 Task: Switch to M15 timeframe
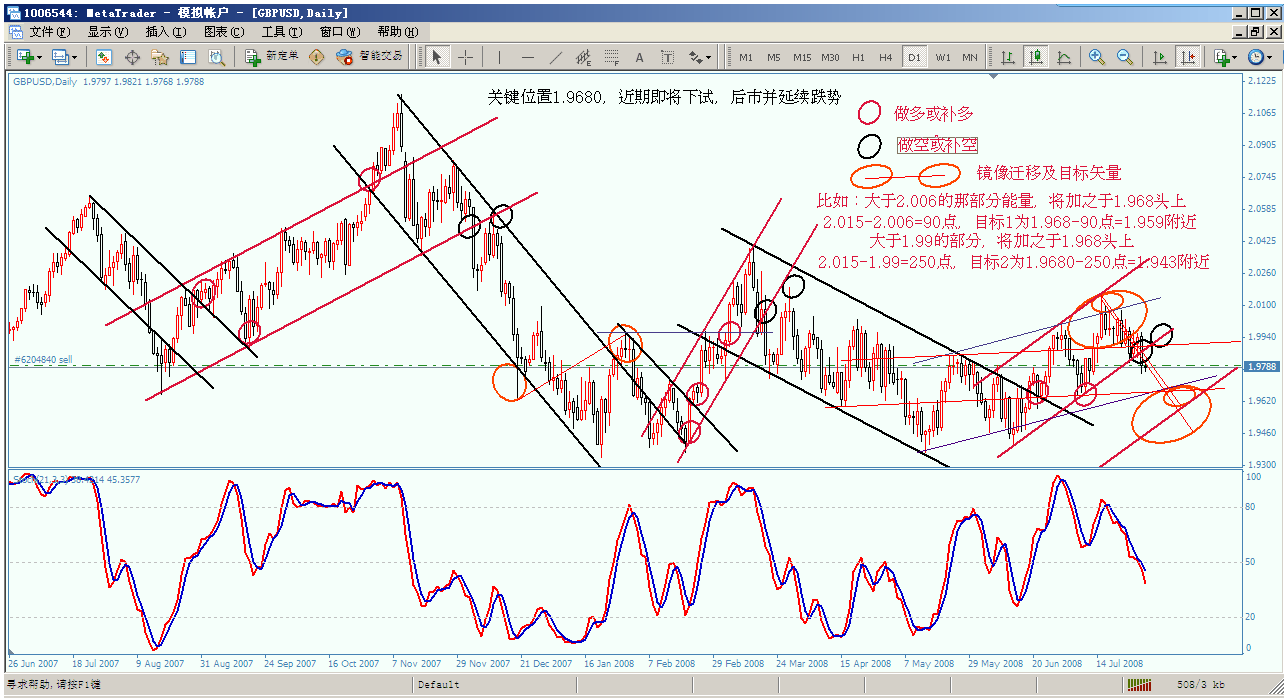tap(802, 57)
